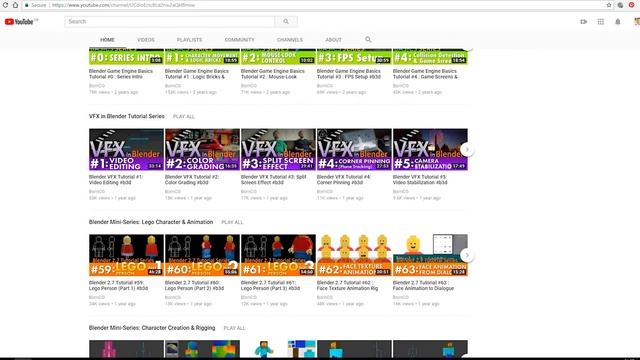Open title Blender Game Engine Basics Tutorial #4

tap(425, 74)
